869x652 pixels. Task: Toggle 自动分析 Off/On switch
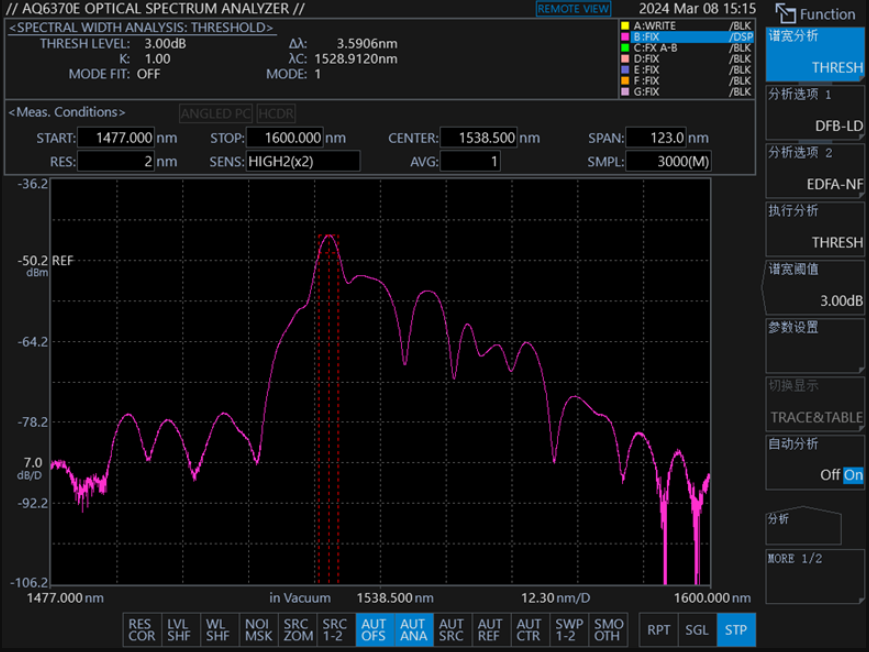coord(841,475)
